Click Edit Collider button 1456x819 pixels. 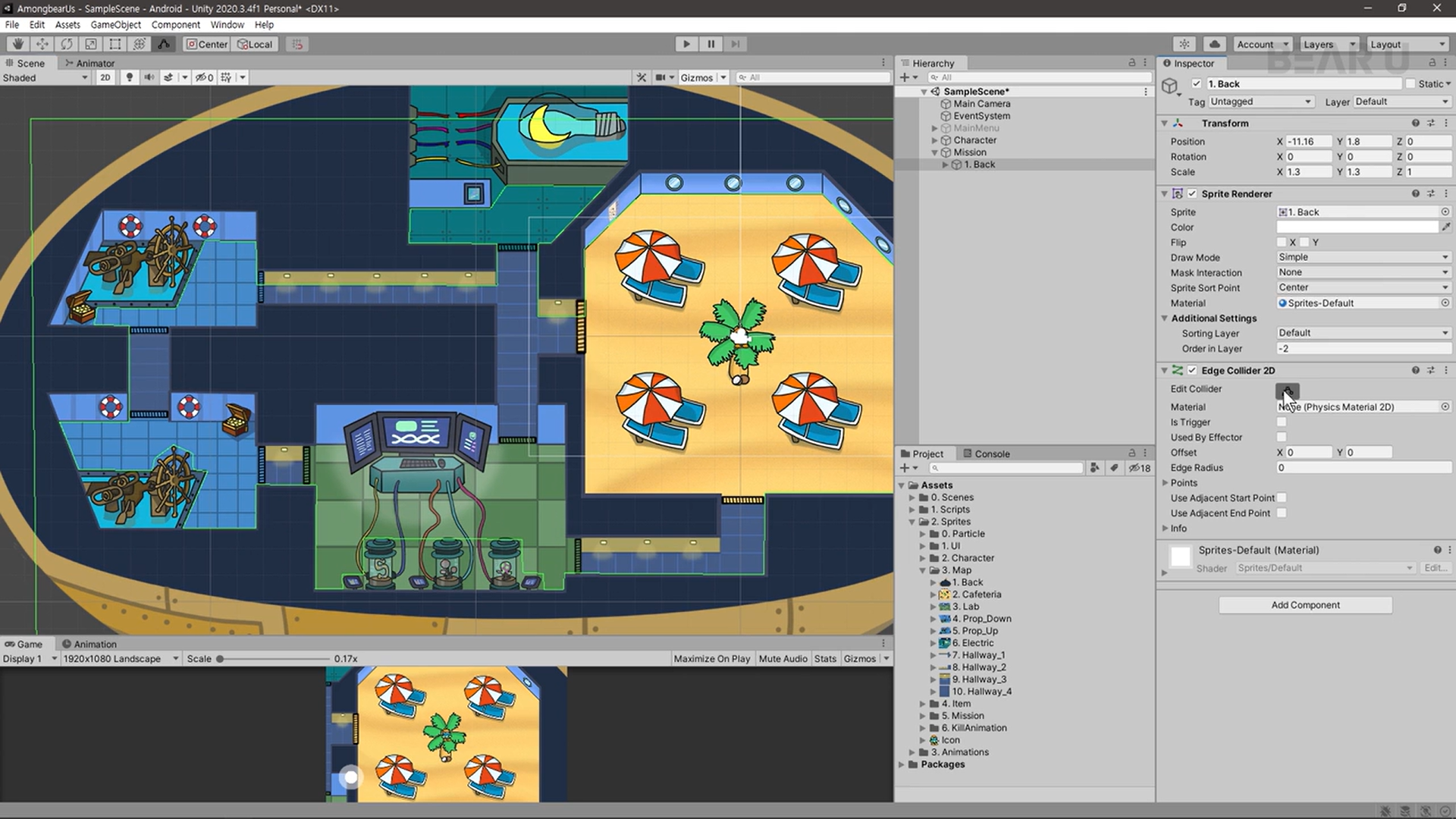point(1287,390)
